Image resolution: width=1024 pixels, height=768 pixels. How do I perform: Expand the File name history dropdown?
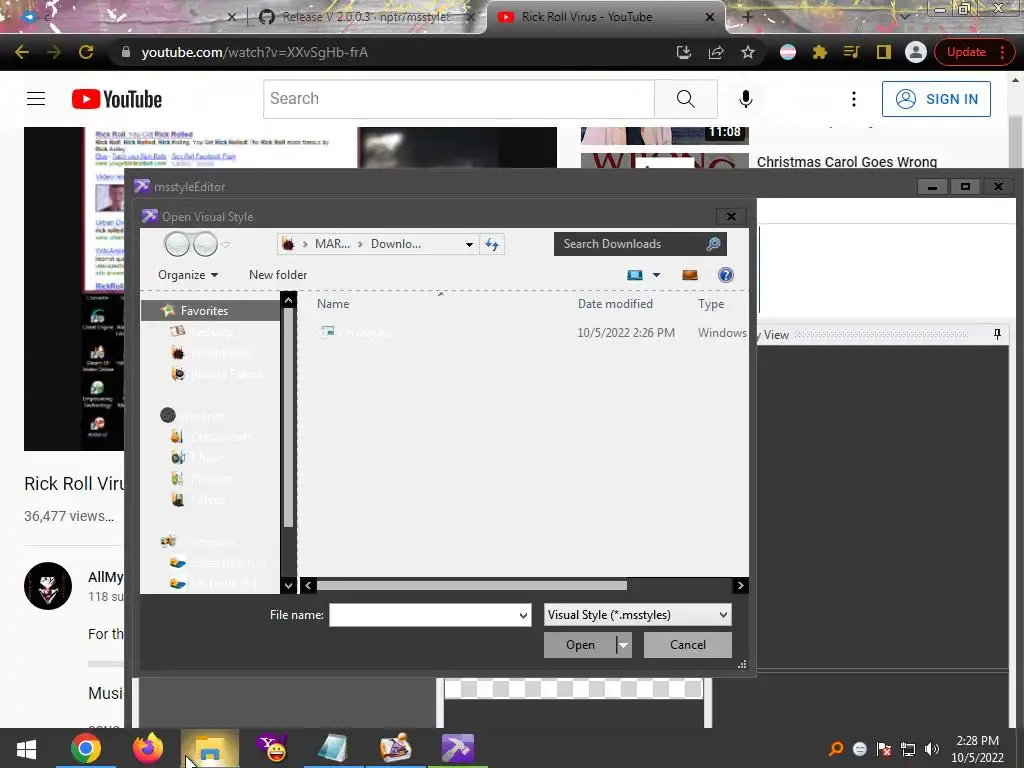click(523, 615)
